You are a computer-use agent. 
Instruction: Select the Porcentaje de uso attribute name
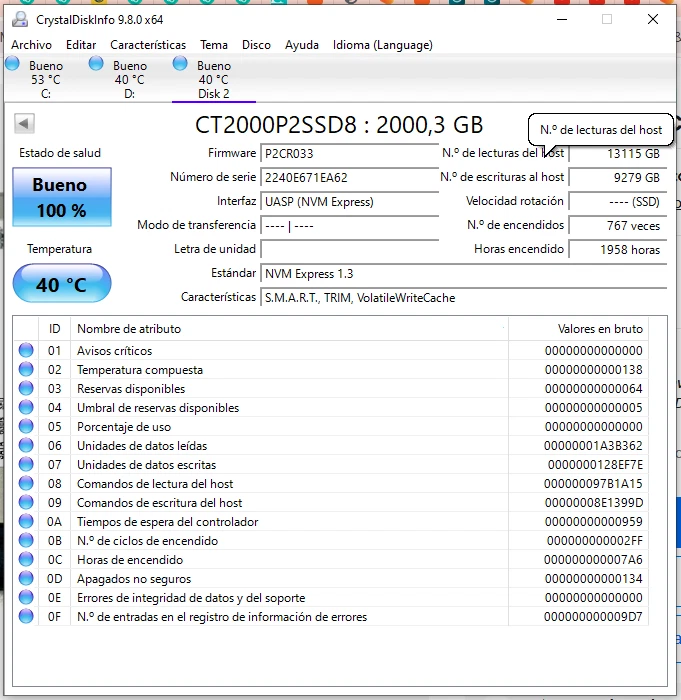(124, 427)
